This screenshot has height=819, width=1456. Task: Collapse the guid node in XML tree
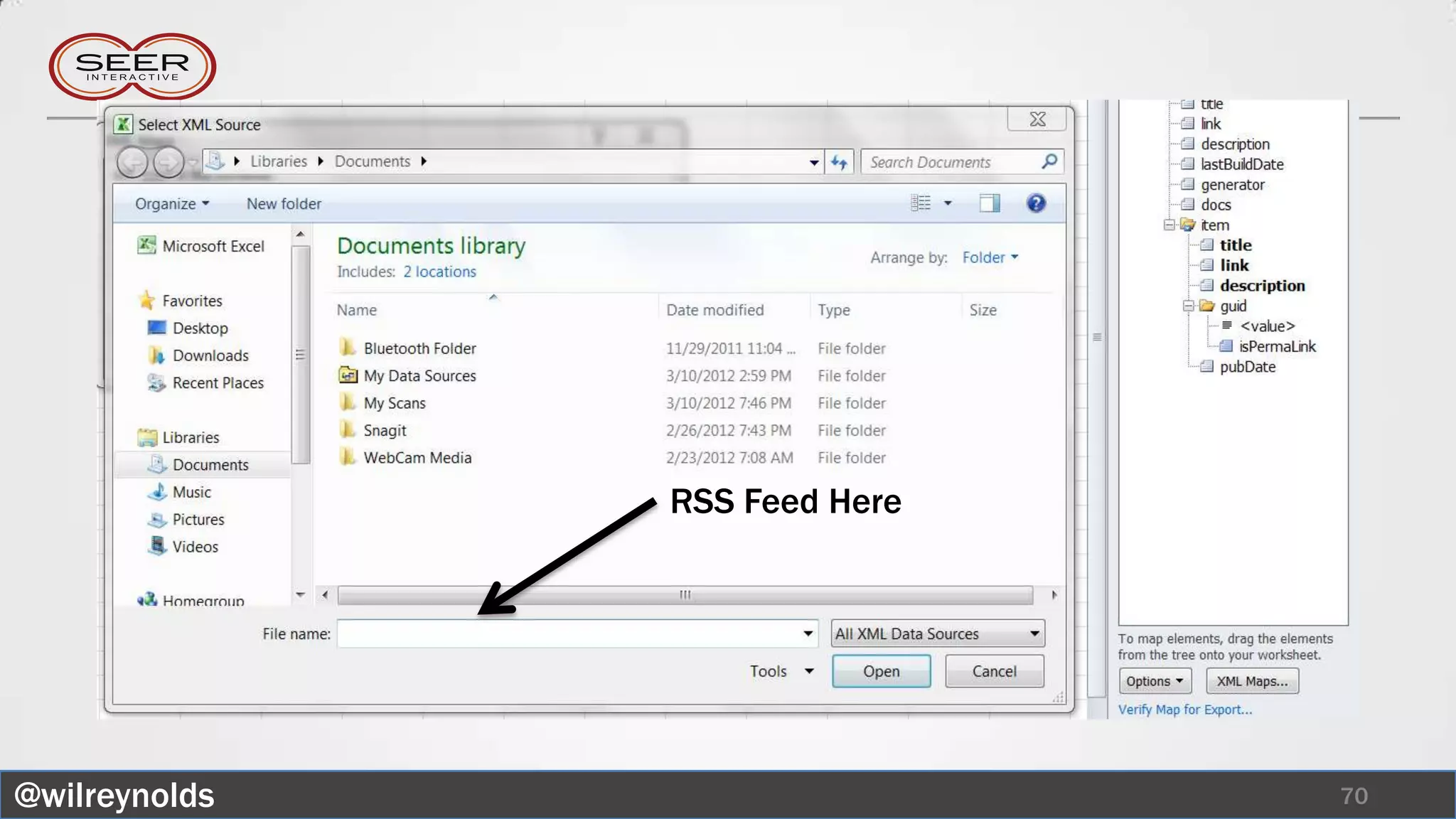[x=1188, y=306]
